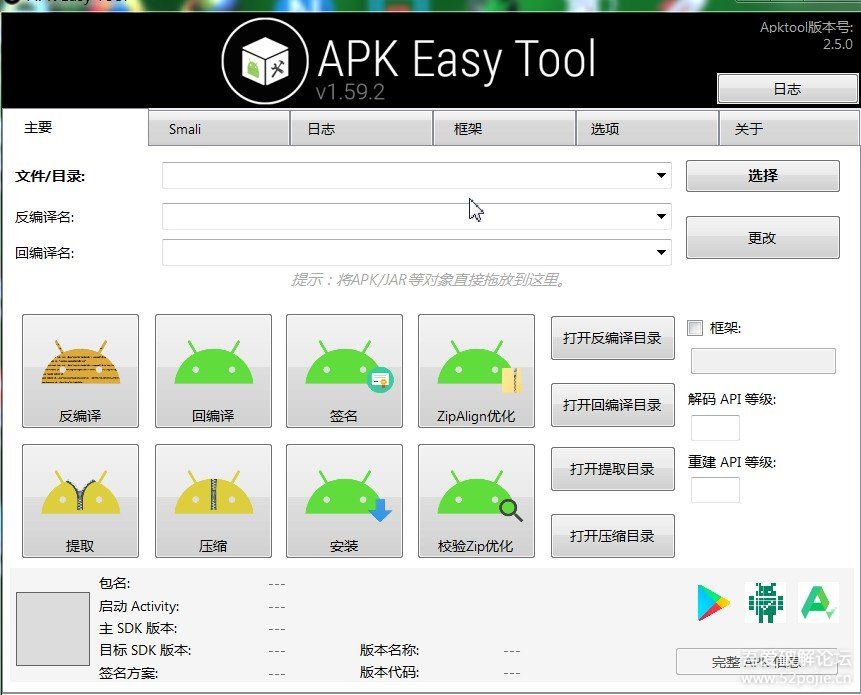Viewport: 861px width, 695px height.
Task: Click the 解码 API 等级 input box
Action: tap(715, 428)
